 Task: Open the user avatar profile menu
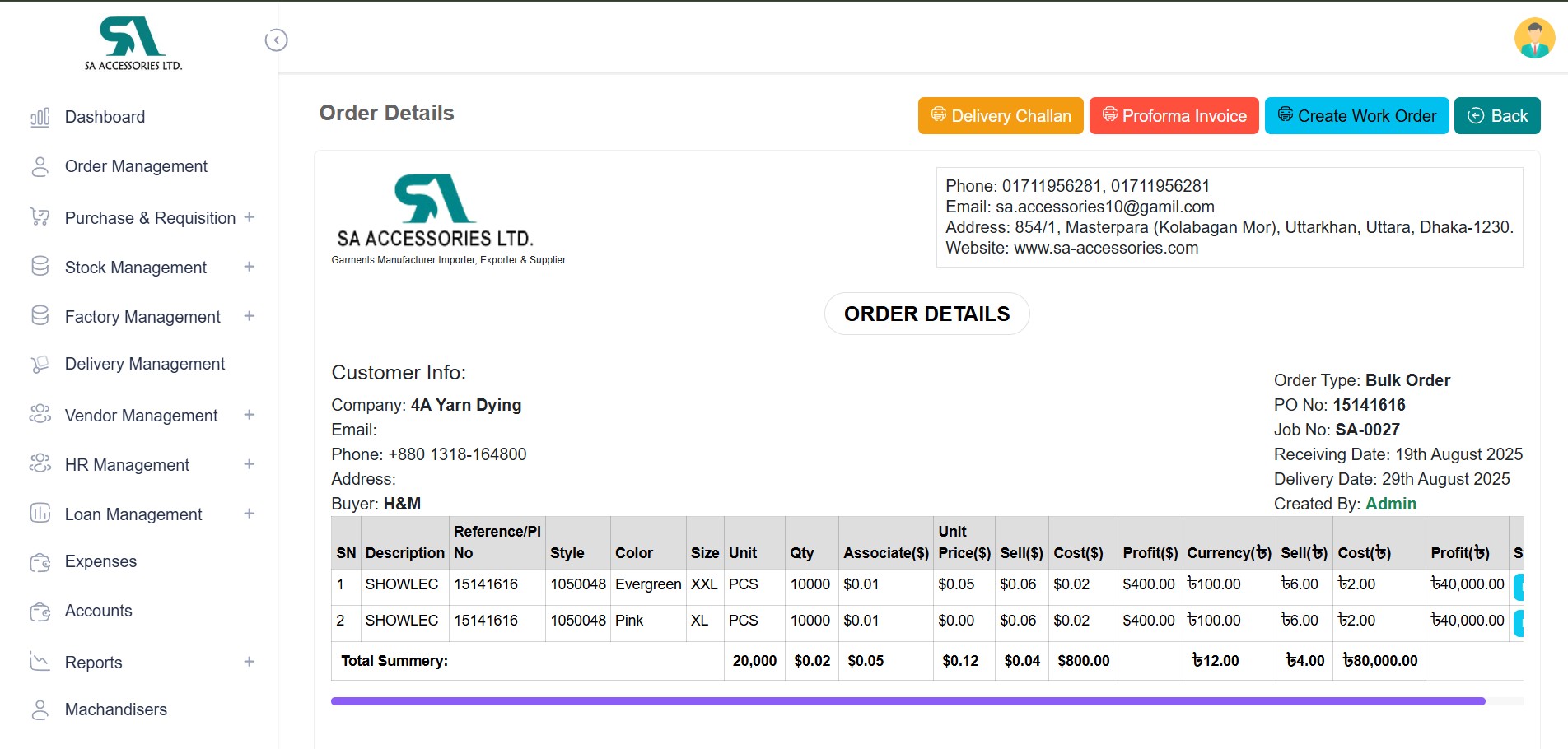pyautogui.click(x=1533, y=39)
